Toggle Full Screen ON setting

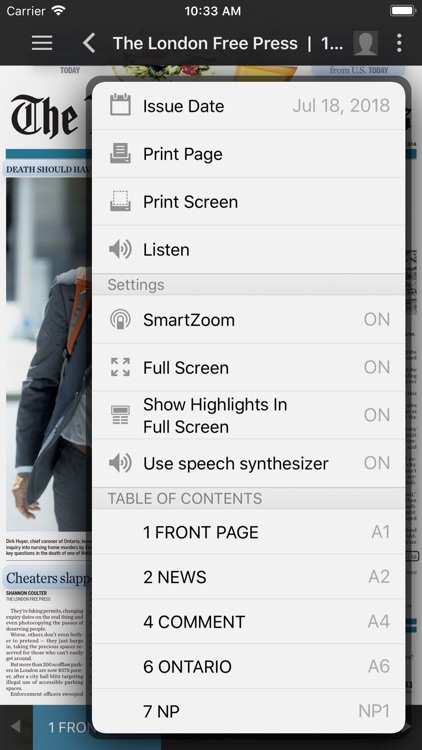[377, 367]
